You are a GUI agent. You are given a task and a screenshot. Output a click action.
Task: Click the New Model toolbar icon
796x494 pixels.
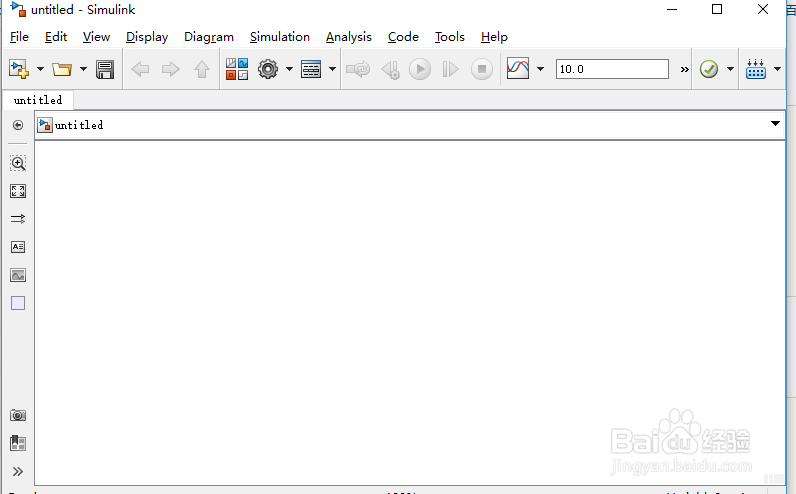pyautogui.click(x=19, y=69)
